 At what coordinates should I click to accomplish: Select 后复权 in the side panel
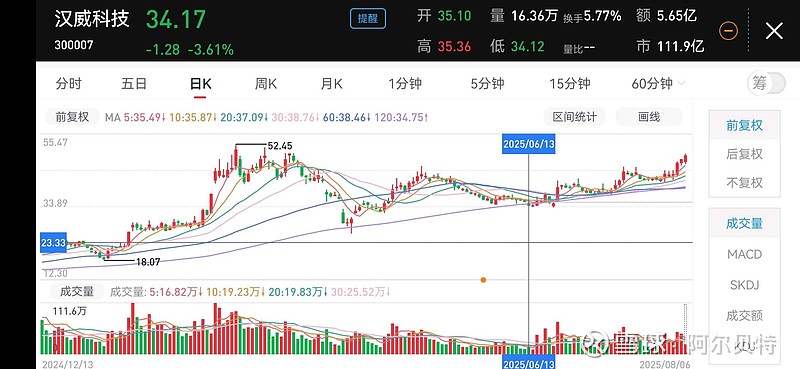[744, 154]
